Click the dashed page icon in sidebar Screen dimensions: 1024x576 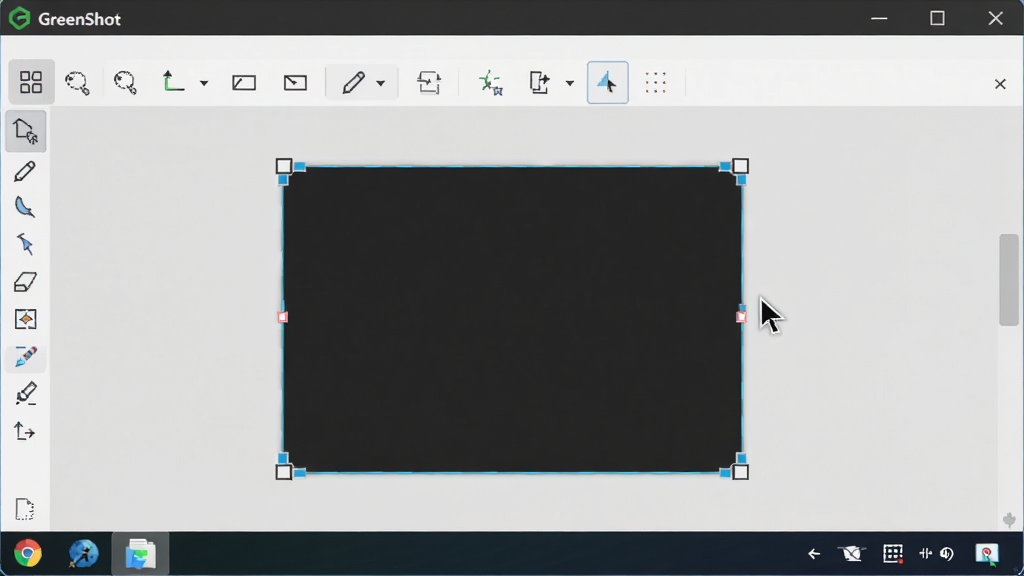[x=25, y=509]
